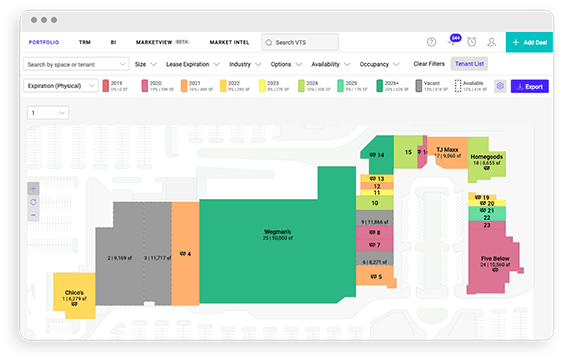The height and width of the screenshot is (360, 564).
Task: Focus the Search VTS field
Action: point(300,42)
